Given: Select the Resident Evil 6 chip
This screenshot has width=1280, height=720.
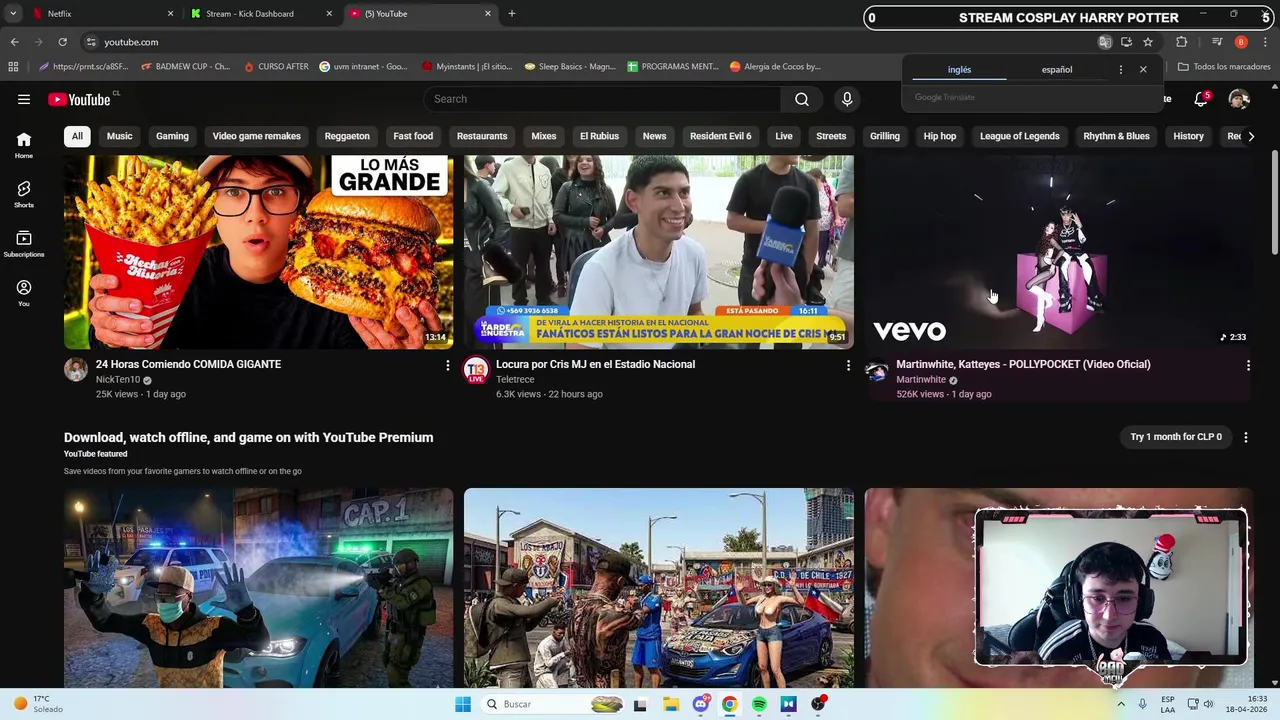Looking at the screenshot, I should pyautogui.click(x=720, y=136).
